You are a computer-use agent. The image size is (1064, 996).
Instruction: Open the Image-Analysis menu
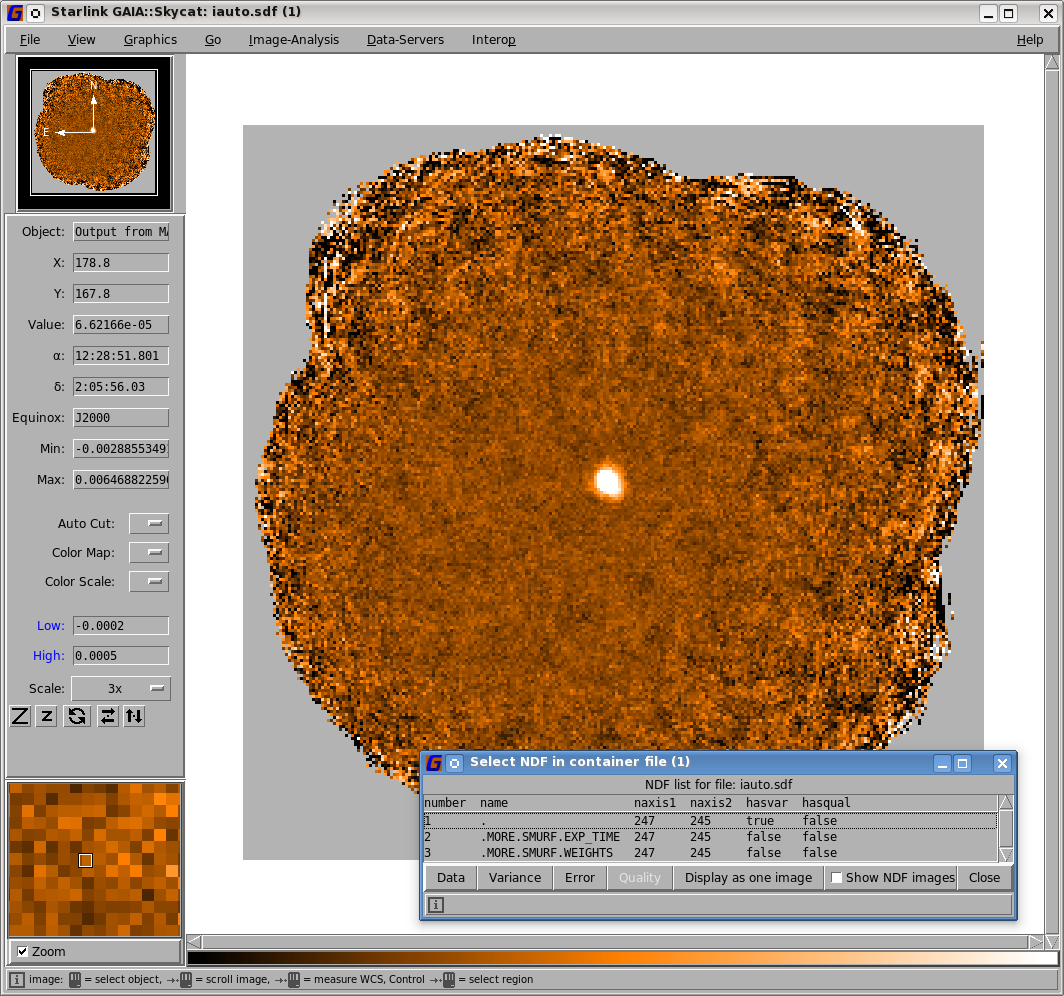[294, 40]
